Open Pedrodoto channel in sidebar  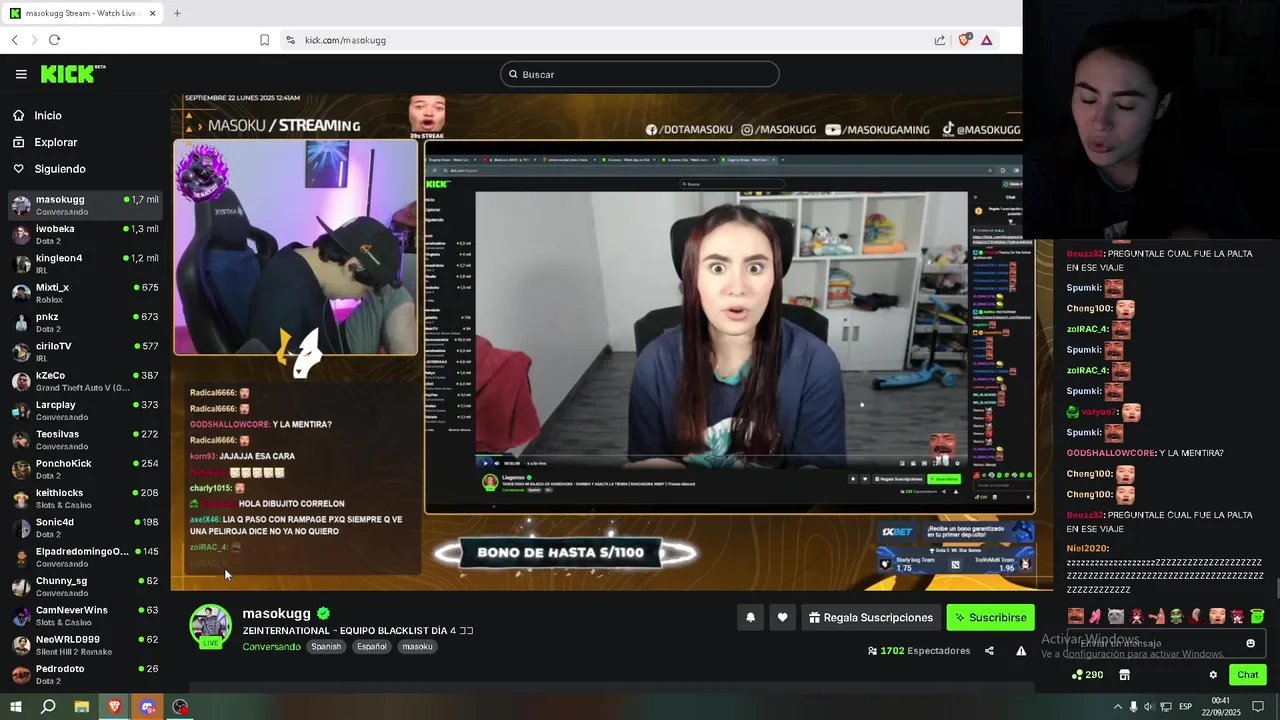pyautogui.click(x=85, y=674)
